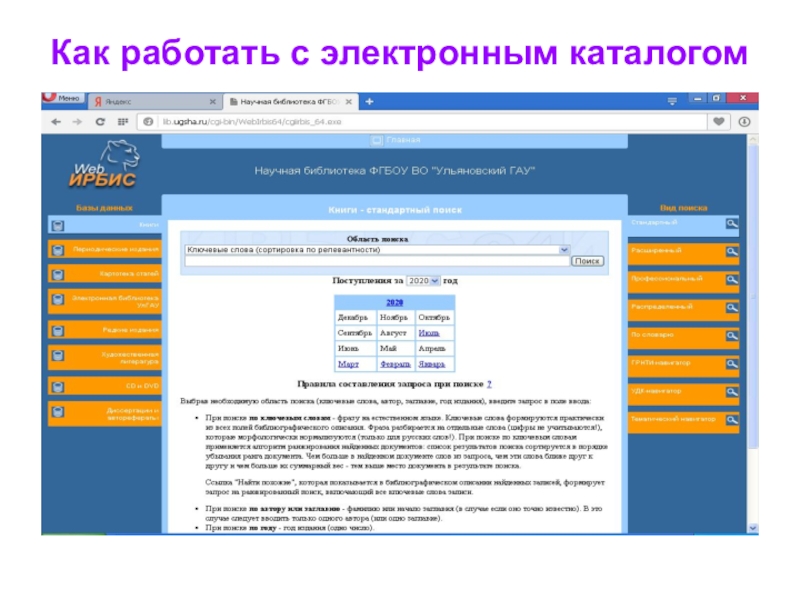This screenshot has height=600, width=800.
Task: Click database icon beside Картотека статей
Action: pyautogui.click(x=56, y=275)
